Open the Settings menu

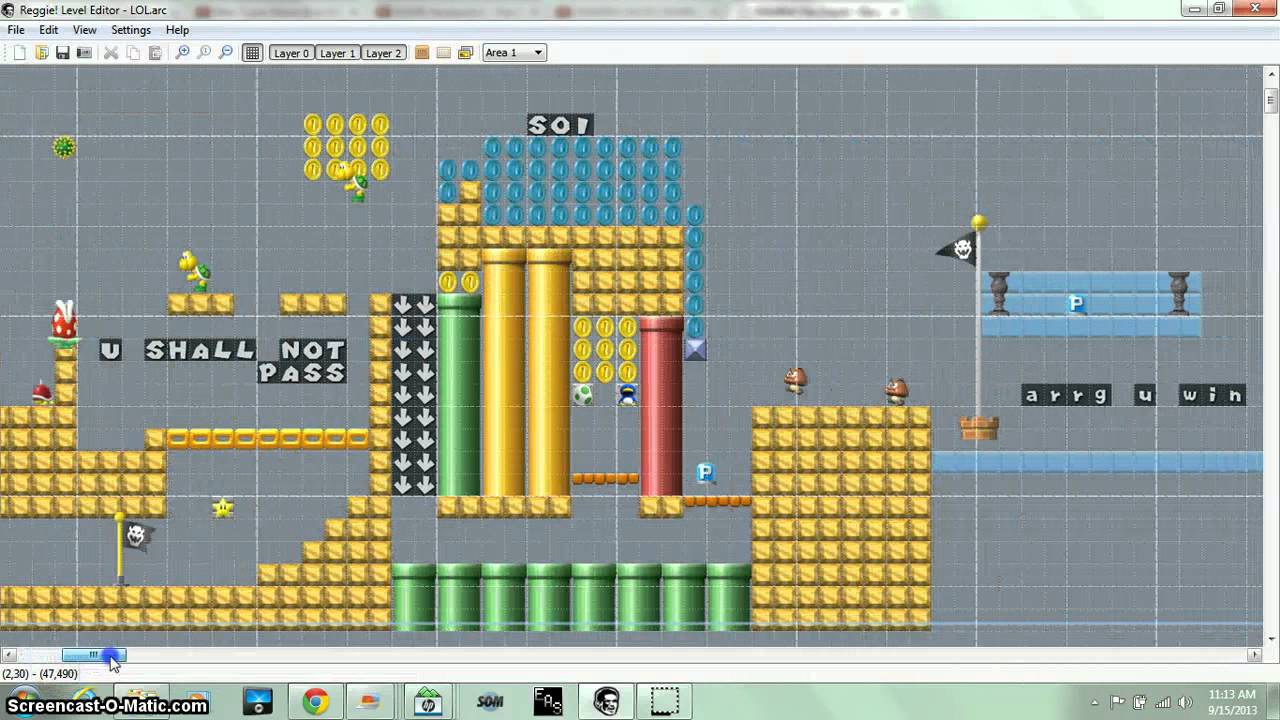point(131,30)
